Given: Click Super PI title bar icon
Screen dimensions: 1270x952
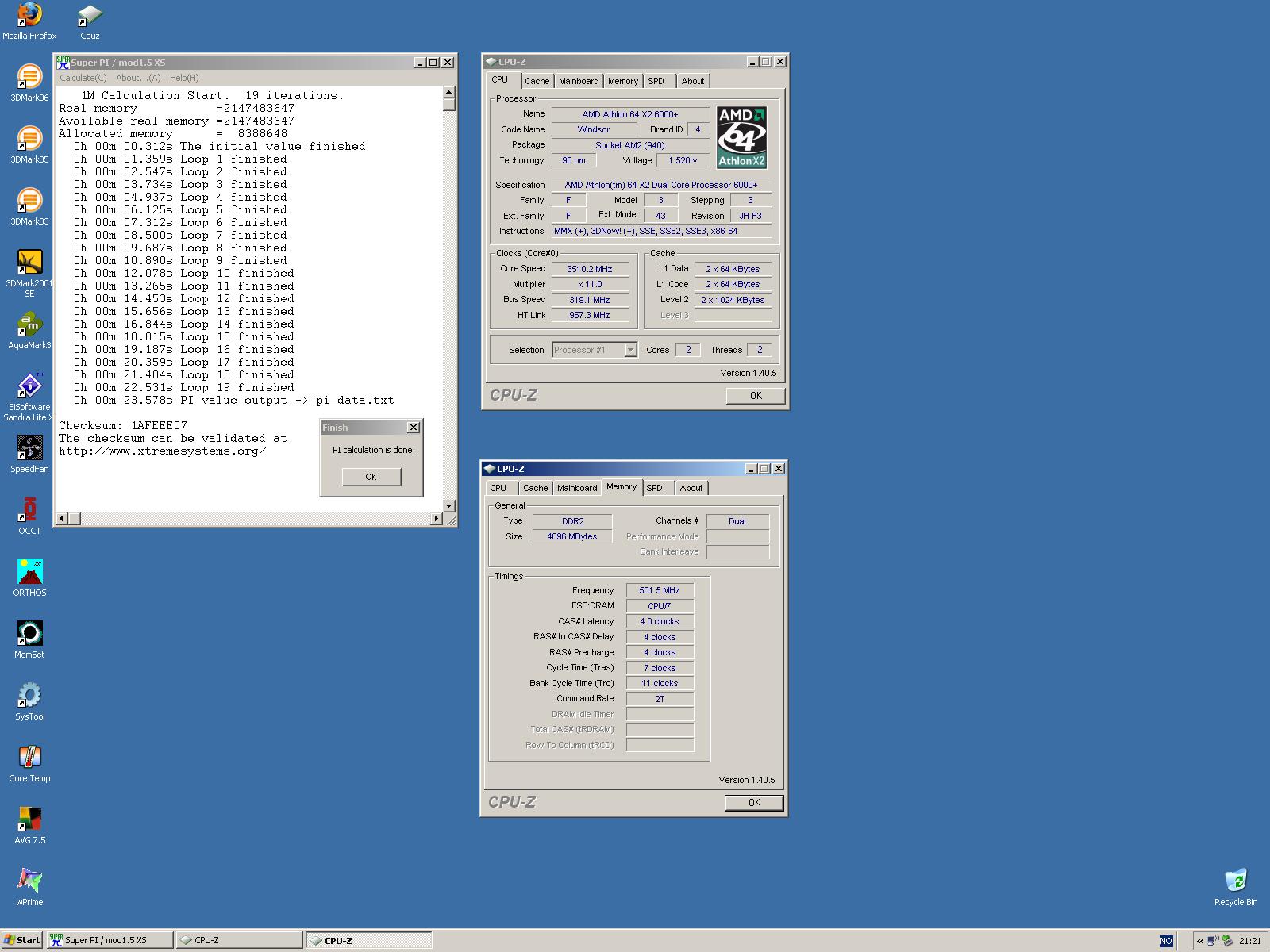Looking at the screenshot, I should [63, 62].
